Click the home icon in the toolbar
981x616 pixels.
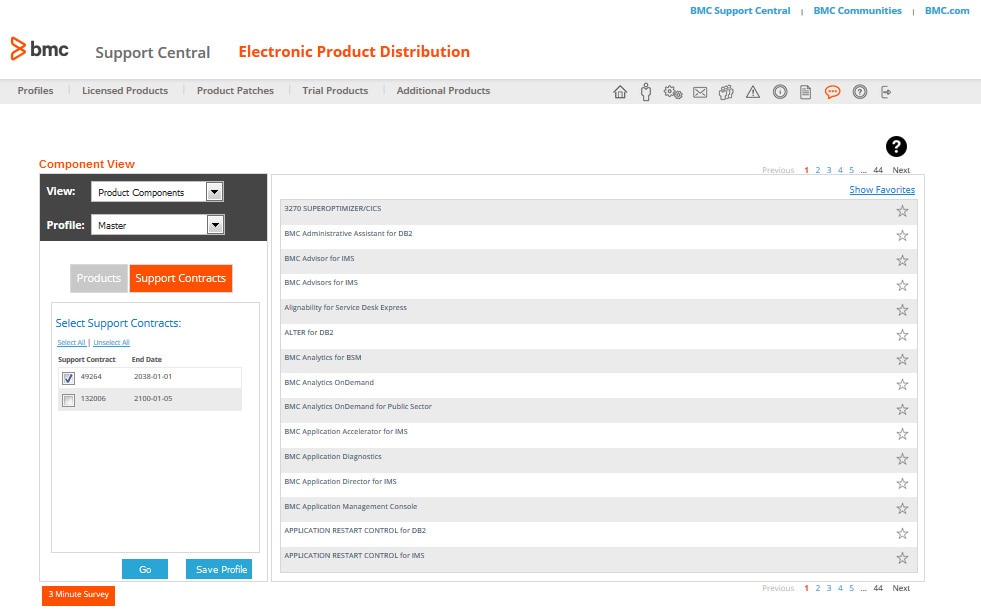pyautogui.click(x=620, y=92)
